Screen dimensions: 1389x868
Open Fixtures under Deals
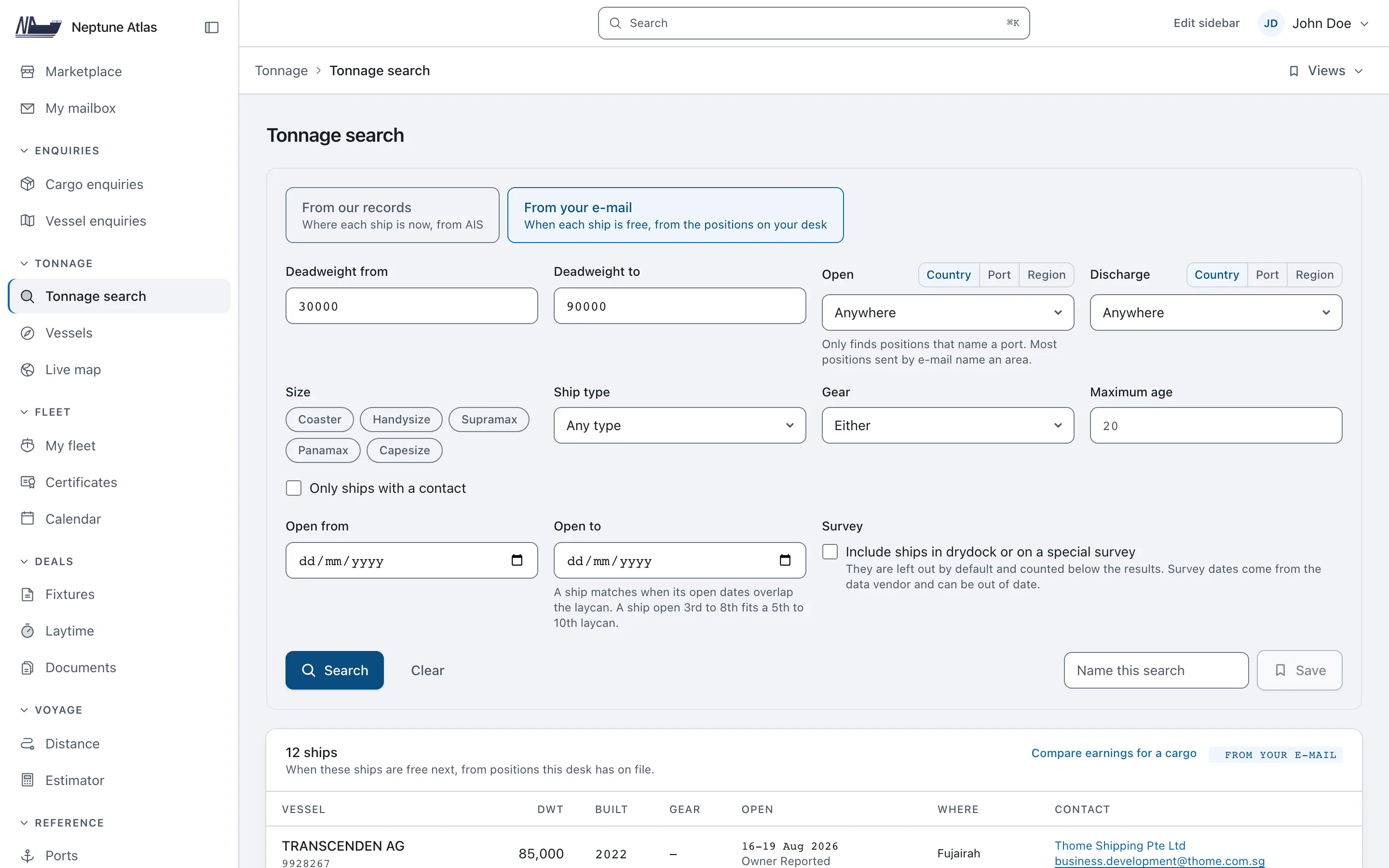(x=120, y=594)
